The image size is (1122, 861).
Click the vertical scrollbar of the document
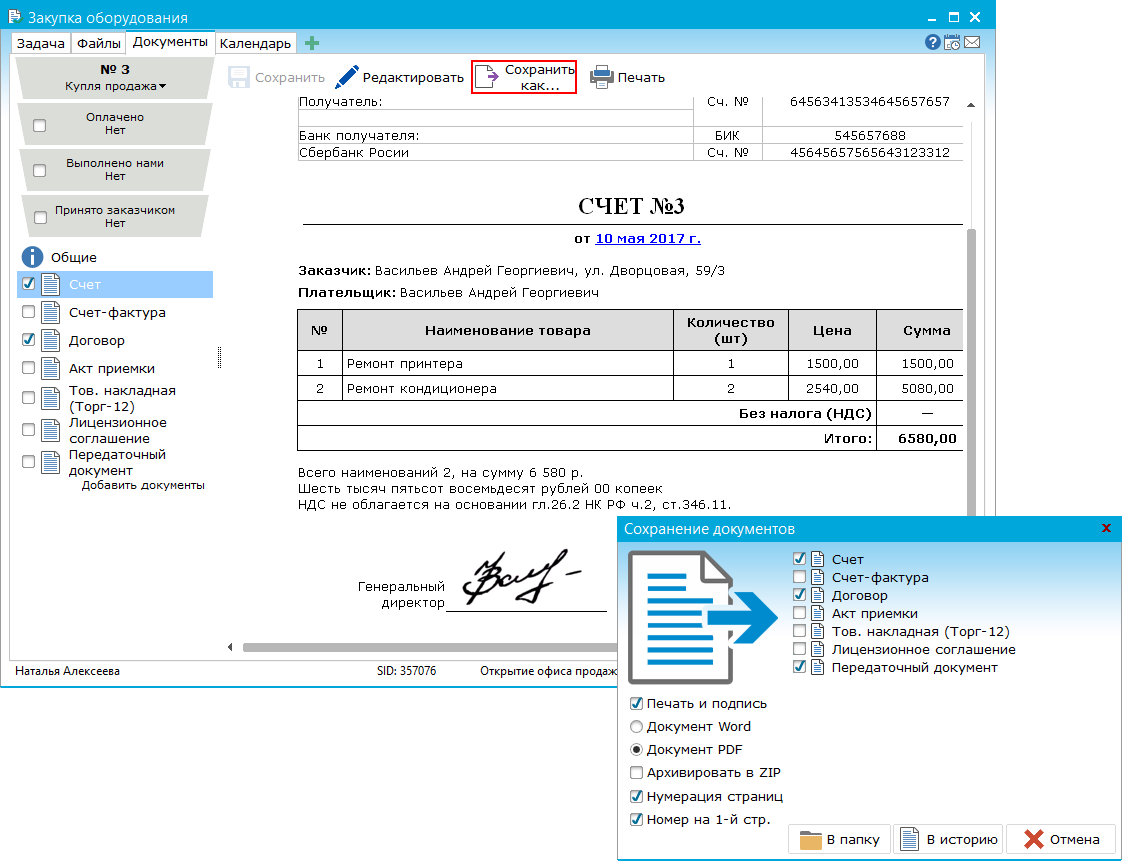click(971, 372)
